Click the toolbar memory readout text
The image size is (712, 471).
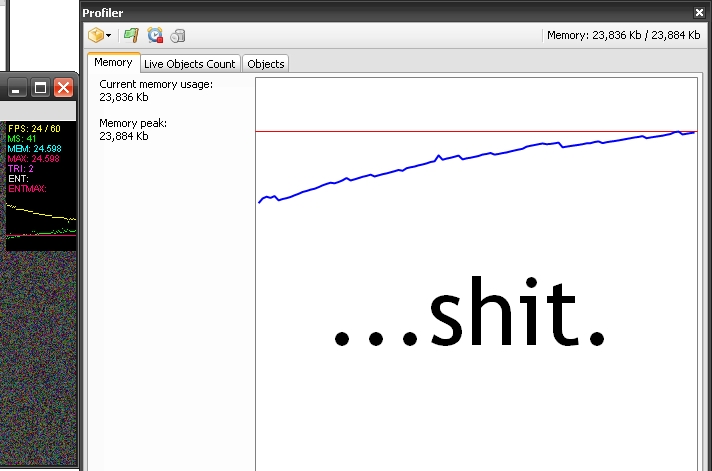click(623, 35)
